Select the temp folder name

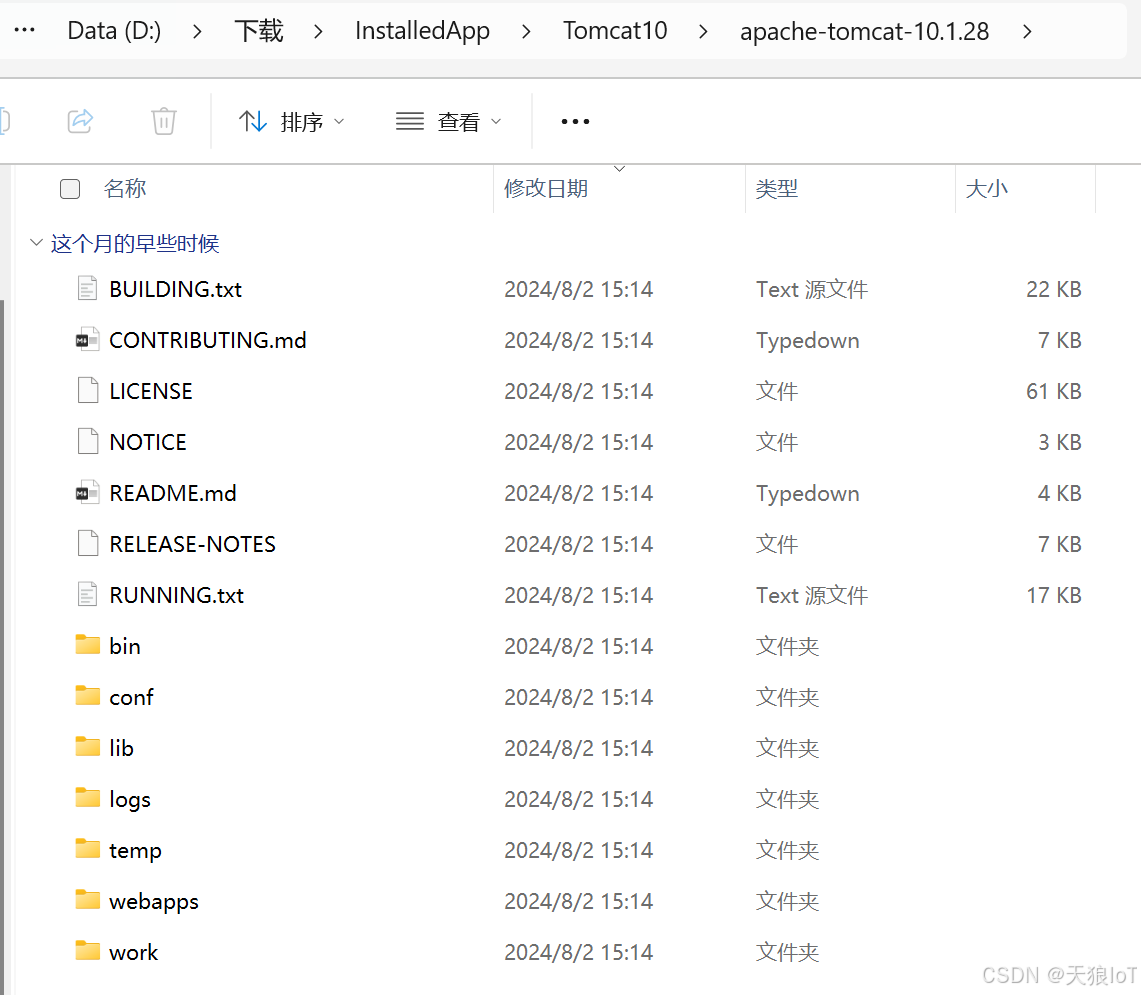point(135,850)
